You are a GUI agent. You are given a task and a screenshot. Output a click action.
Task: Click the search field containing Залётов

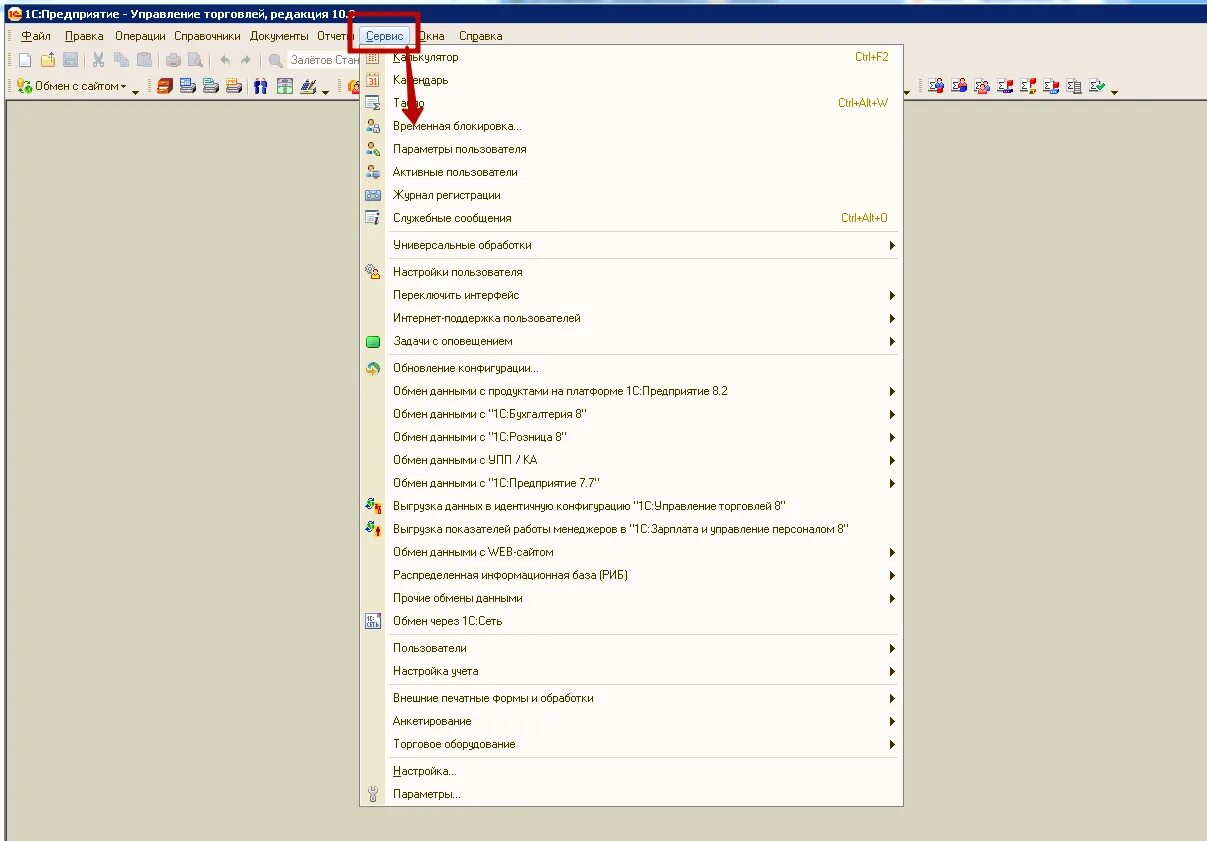pyautogui.click(x=323, y=60)
